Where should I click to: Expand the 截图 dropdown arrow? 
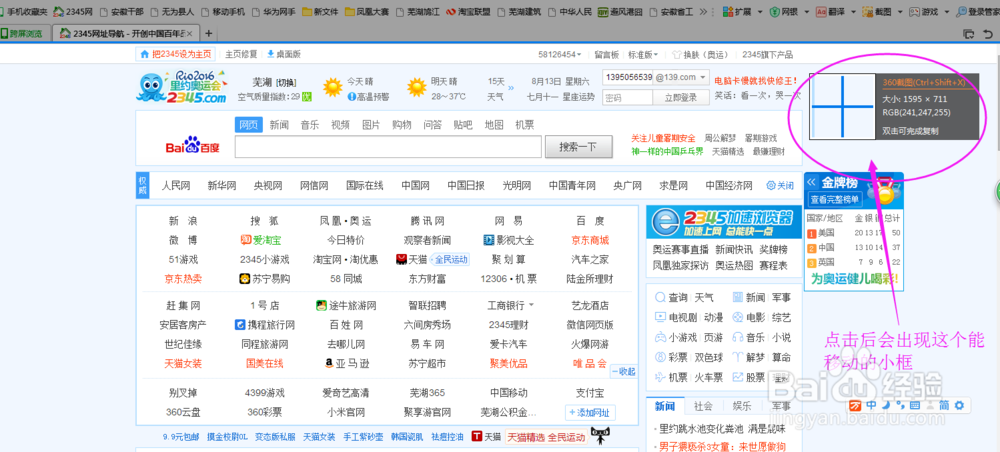(x=901, y=12)
